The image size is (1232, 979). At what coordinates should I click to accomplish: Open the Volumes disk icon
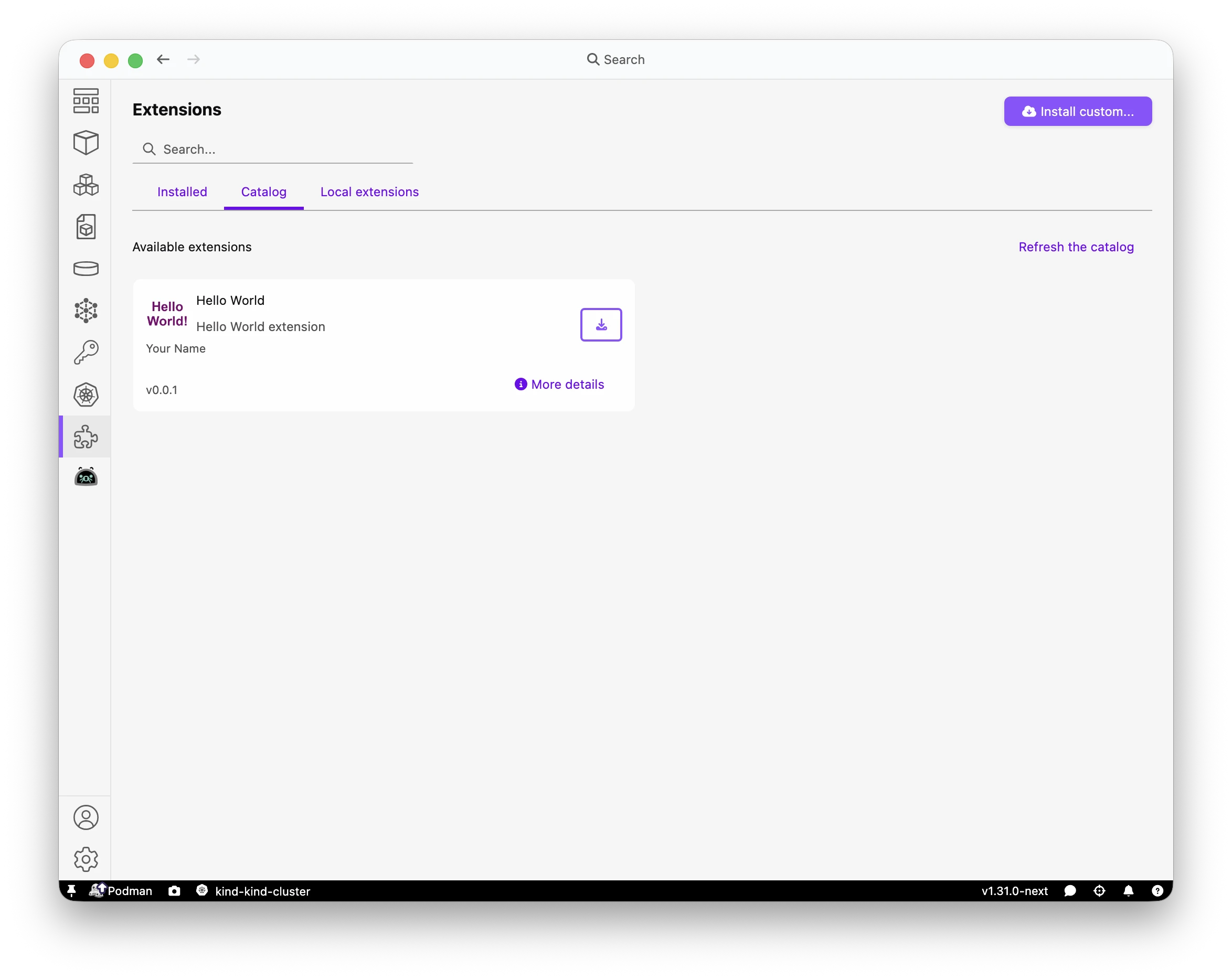86,269
